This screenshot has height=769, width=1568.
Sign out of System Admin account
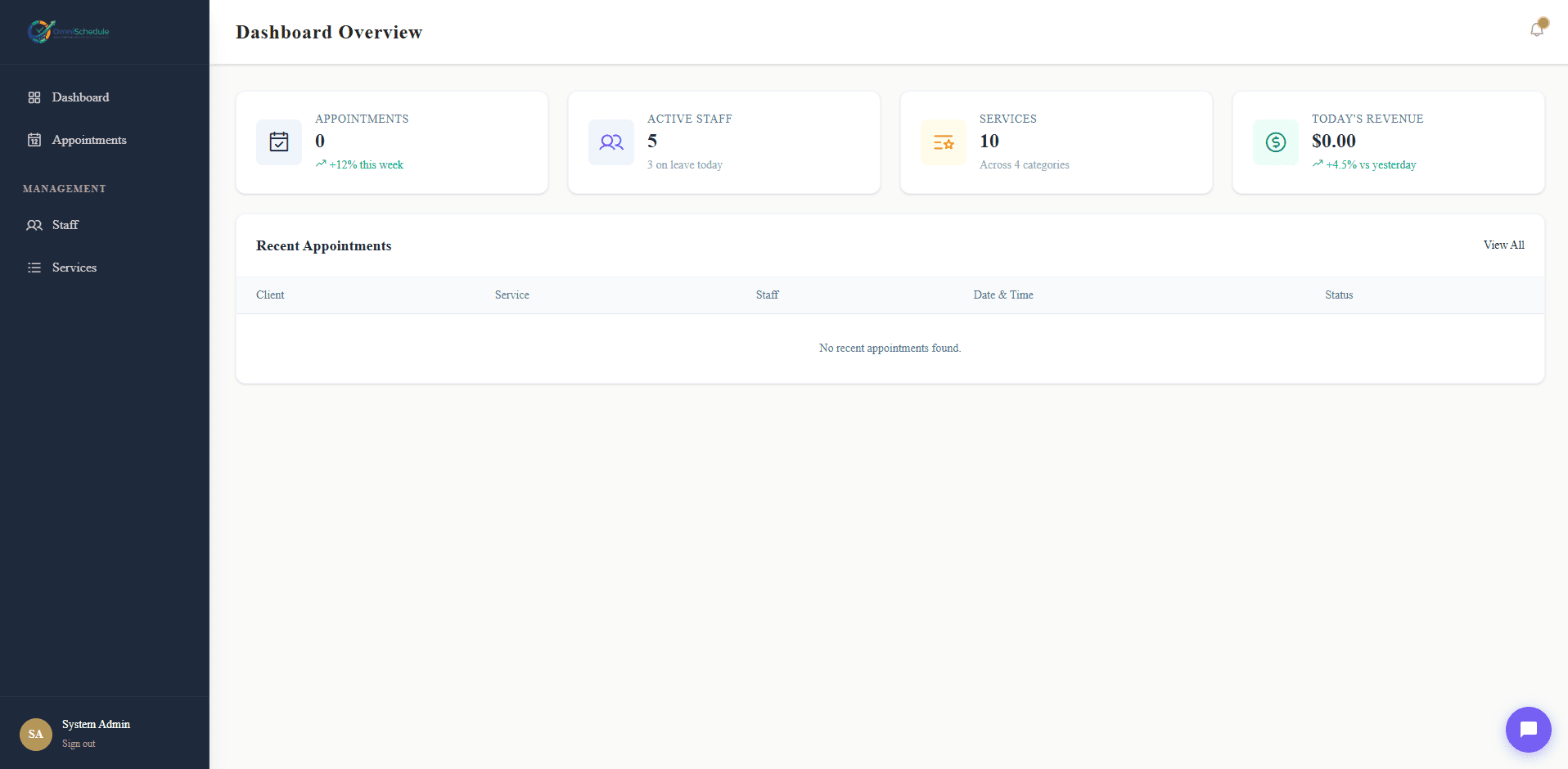(x=79, y=744)
